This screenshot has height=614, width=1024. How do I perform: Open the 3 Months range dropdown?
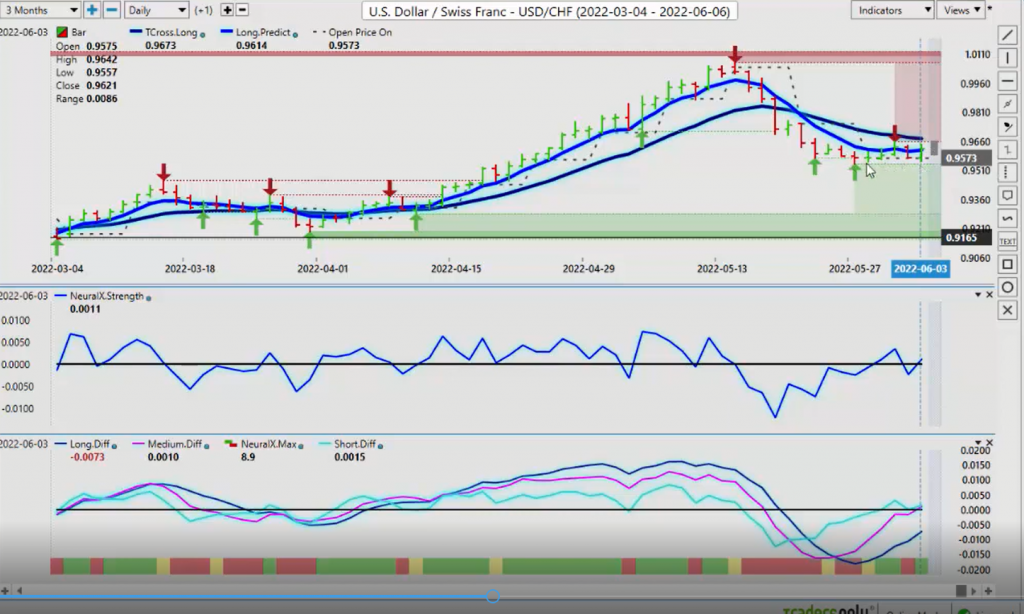click(x=40, y=10)
